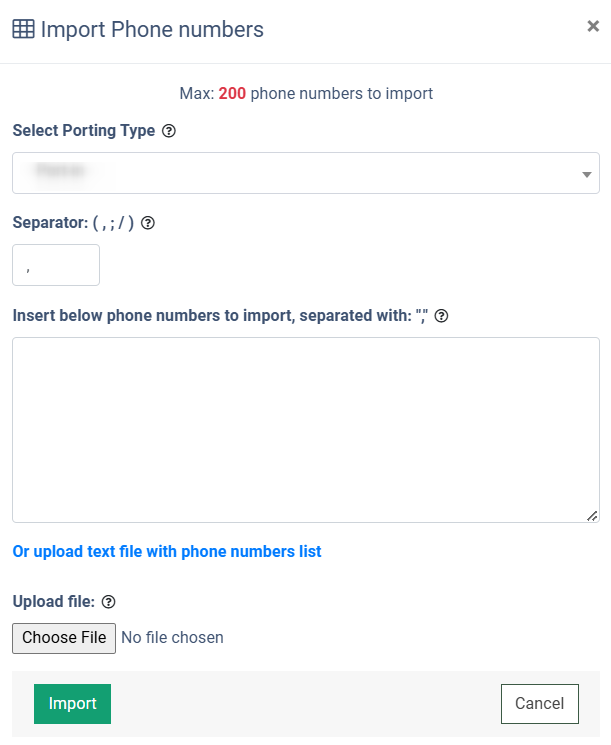Click the help icon next to Upload file
Viewport: 611px width, 745px height.
pos(108,602)
